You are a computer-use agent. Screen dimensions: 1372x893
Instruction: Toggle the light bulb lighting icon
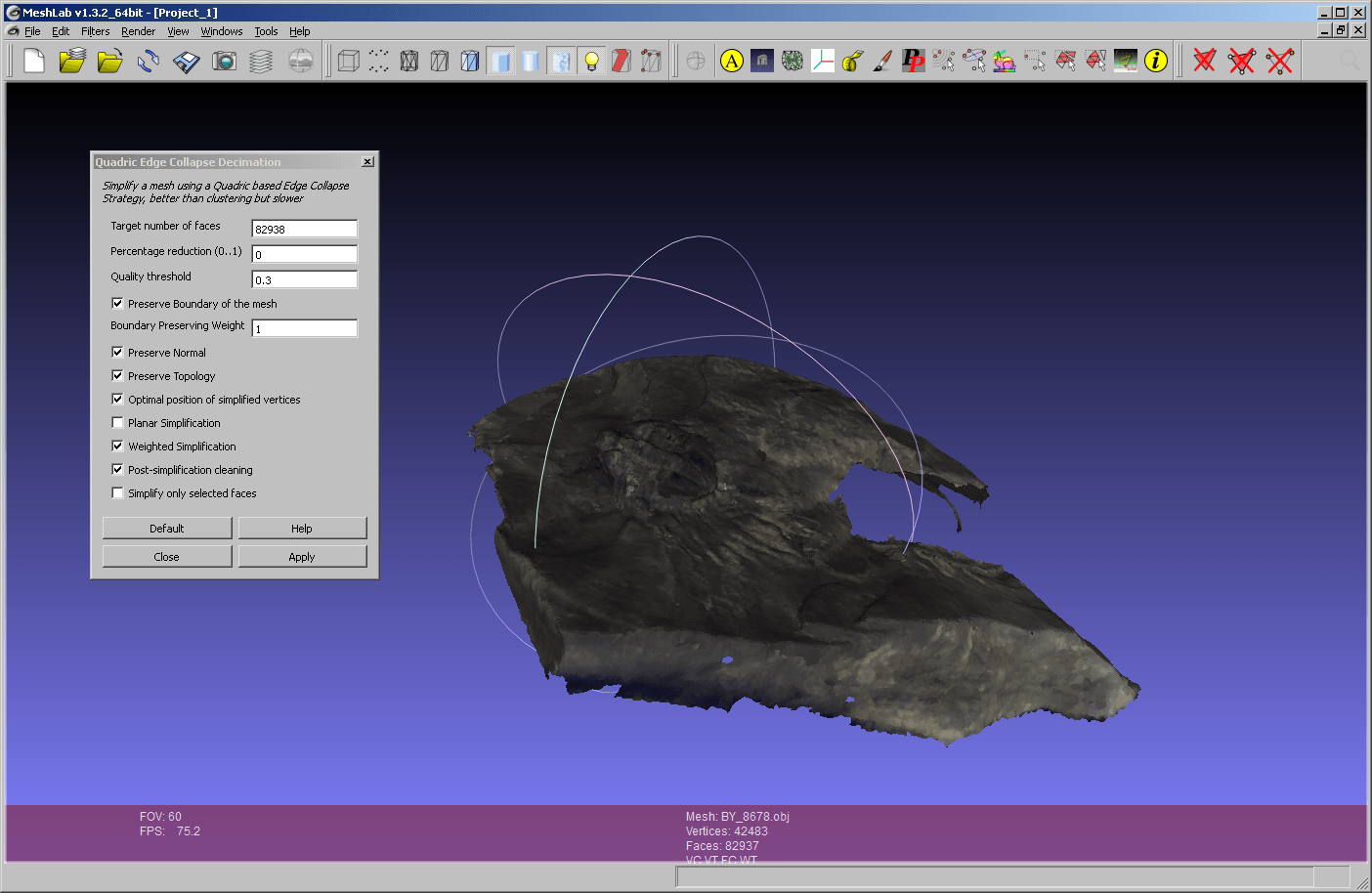[591, 62]
